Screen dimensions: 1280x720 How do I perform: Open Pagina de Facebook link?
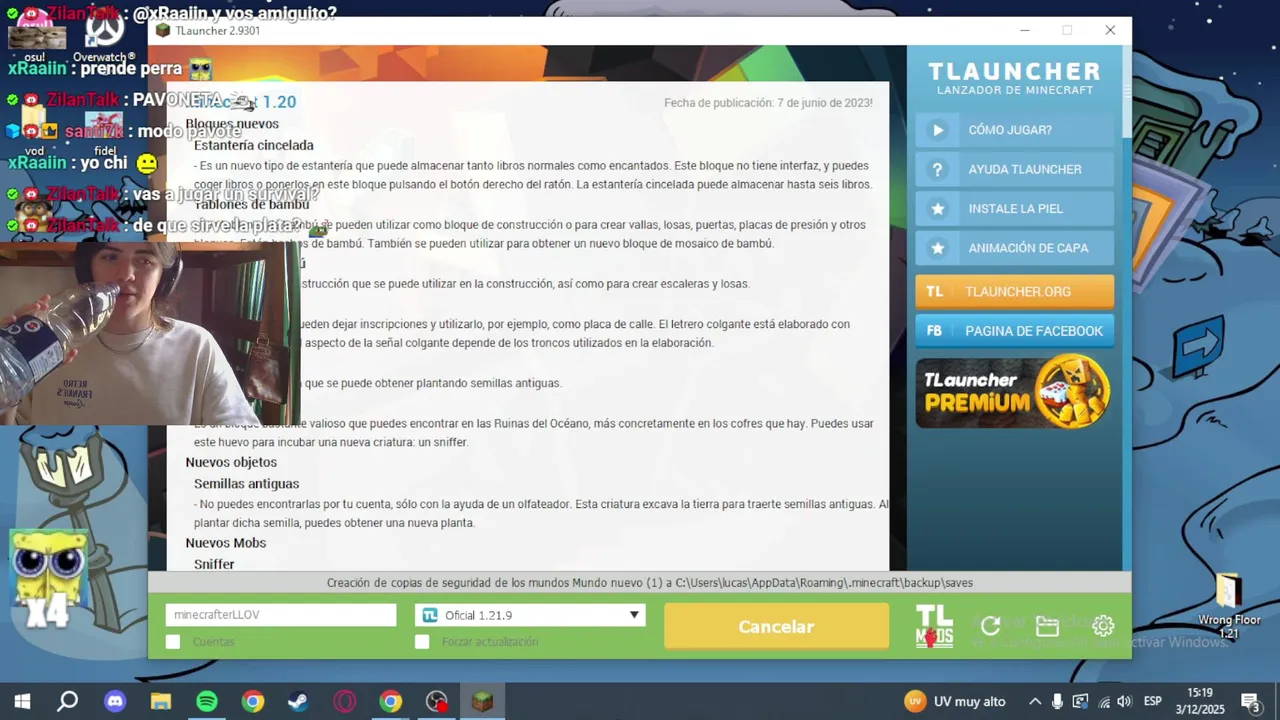[x=1014, y=331]
